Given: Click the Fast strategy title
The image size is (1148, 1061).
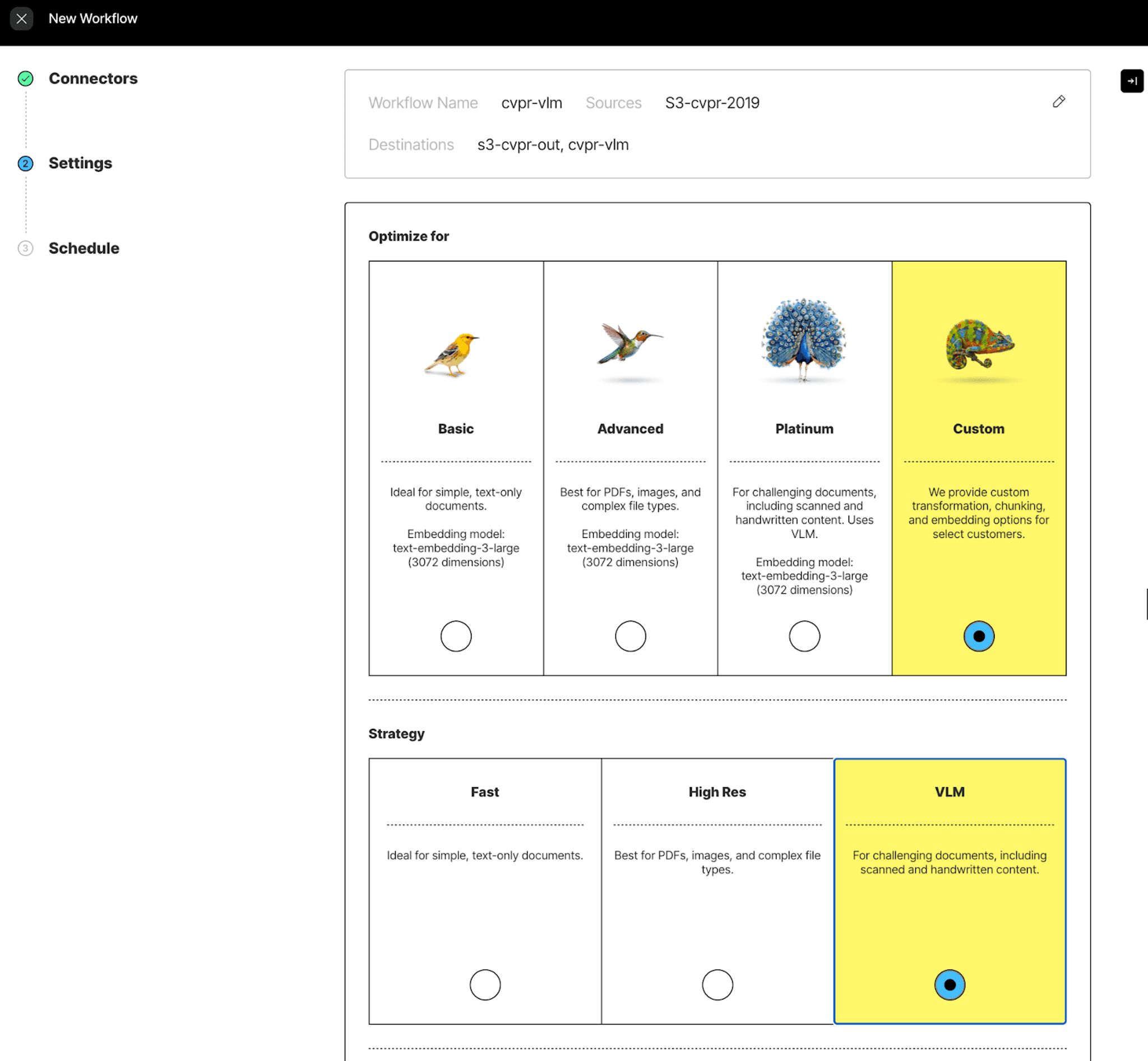Looking at the screenshot, I should click(x=485, y=792).
